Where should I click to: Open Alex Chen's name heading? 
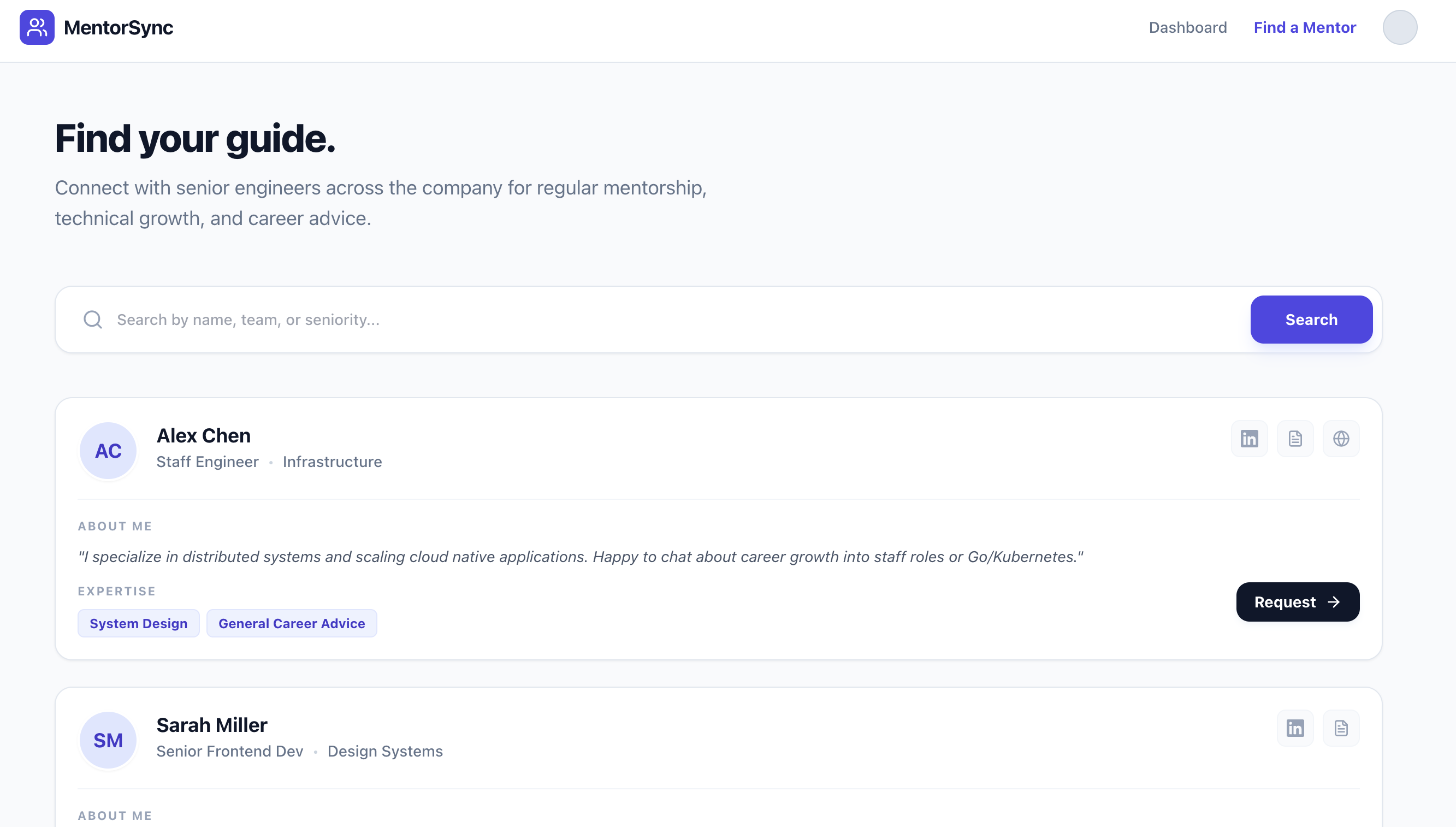click(x=203, y=436)
